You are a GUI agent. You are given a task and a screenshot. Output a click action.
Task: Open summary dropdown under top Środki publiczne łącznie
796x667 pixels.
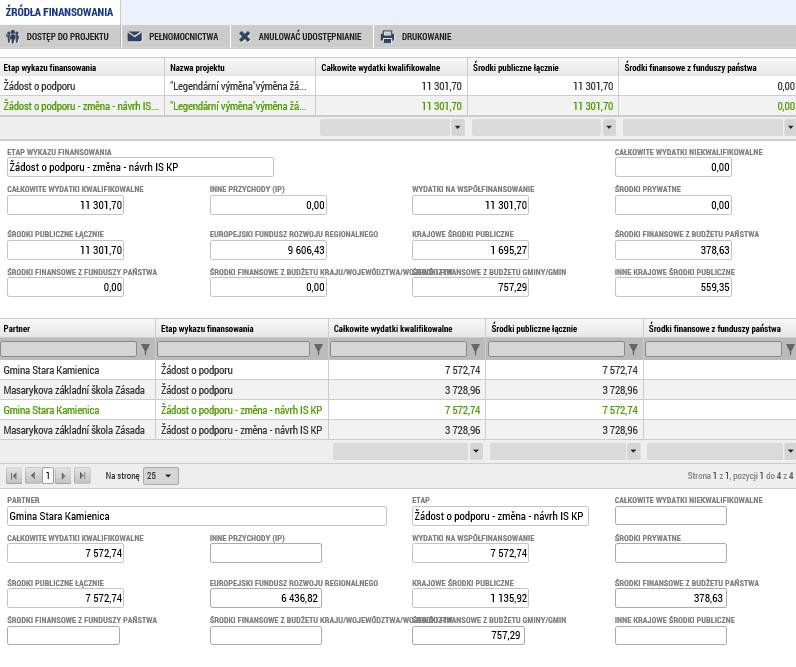pos(609,127)
